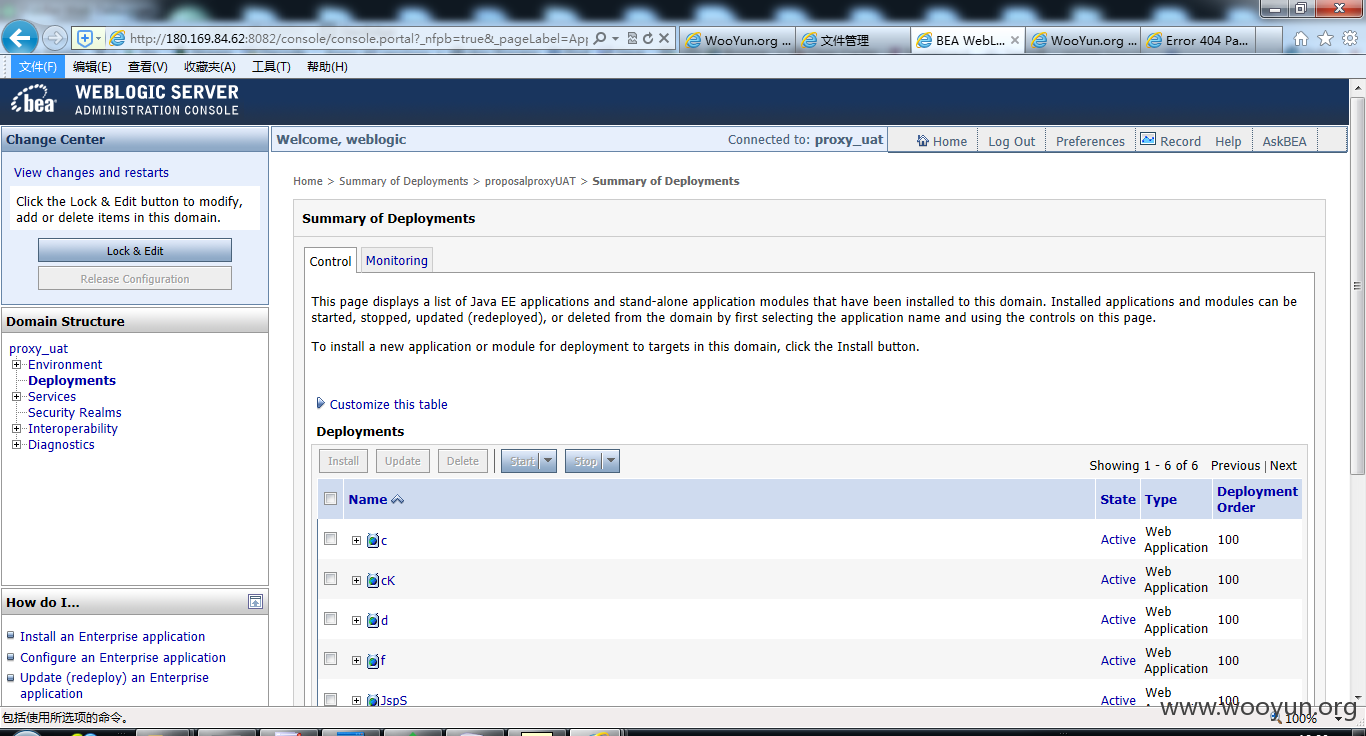1366x736 pixels.
Task: Check the box for deployment JspS
Action: point(331,699)
